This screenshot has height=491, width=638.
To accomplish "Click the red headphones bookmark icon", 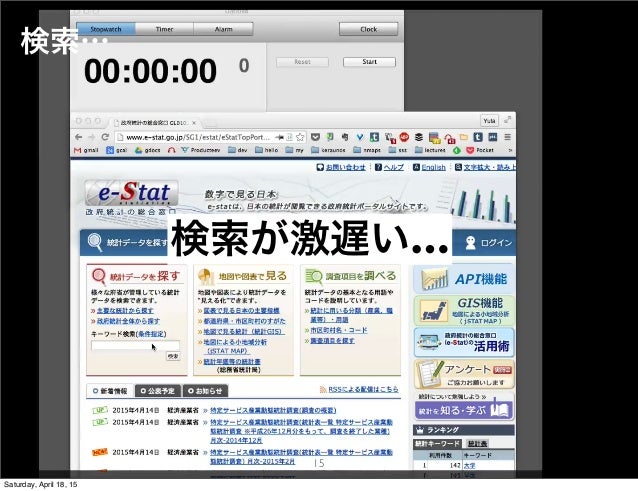I will click(171, 151).
